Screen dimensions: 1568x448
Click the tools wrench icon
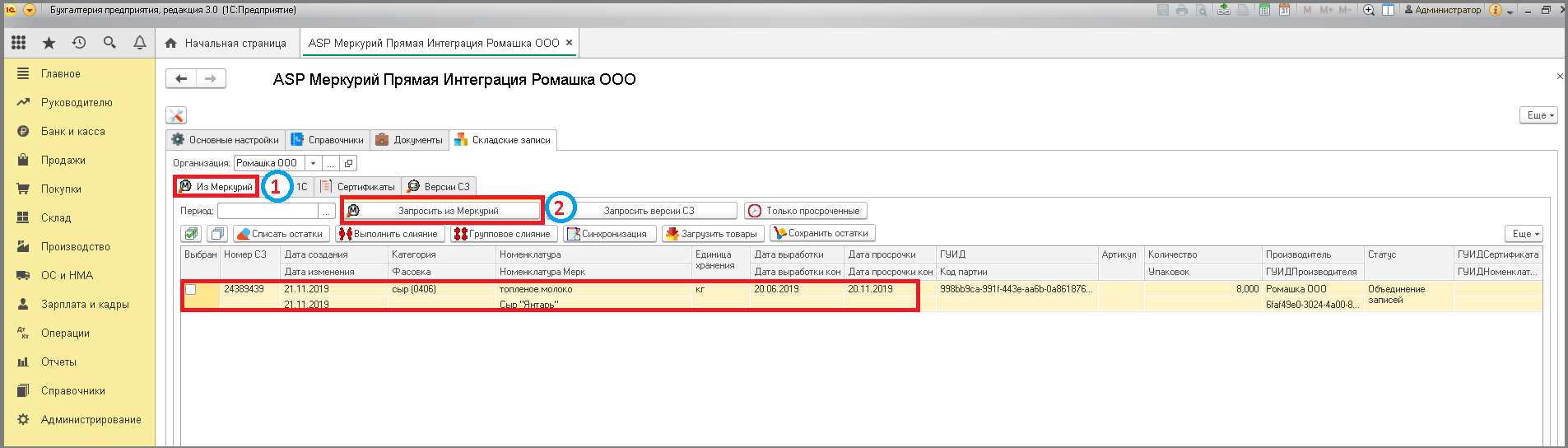click(176, 115)
